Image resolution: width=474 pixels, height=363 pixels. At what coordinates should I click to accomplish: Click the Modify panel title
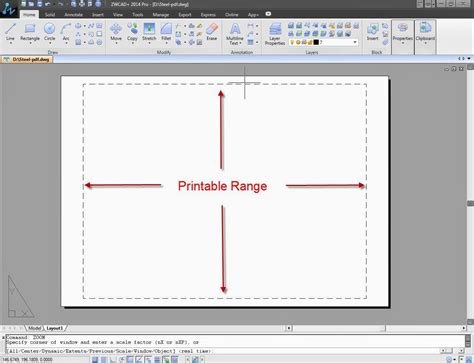(164, 52)
